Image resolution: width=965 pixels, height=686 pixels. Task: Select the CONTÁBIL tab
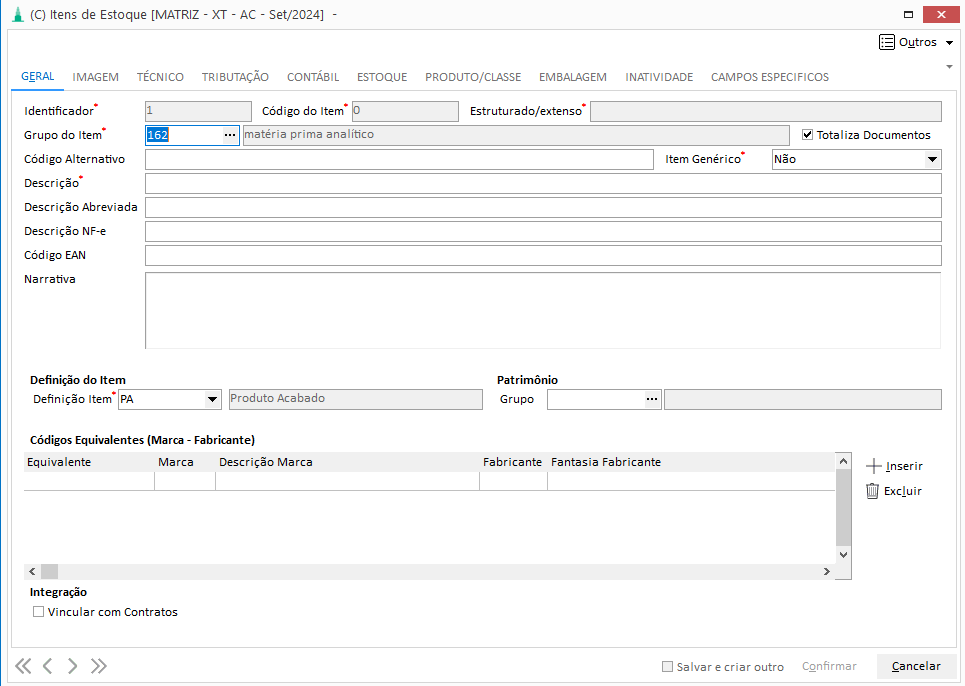click(313, 77)
